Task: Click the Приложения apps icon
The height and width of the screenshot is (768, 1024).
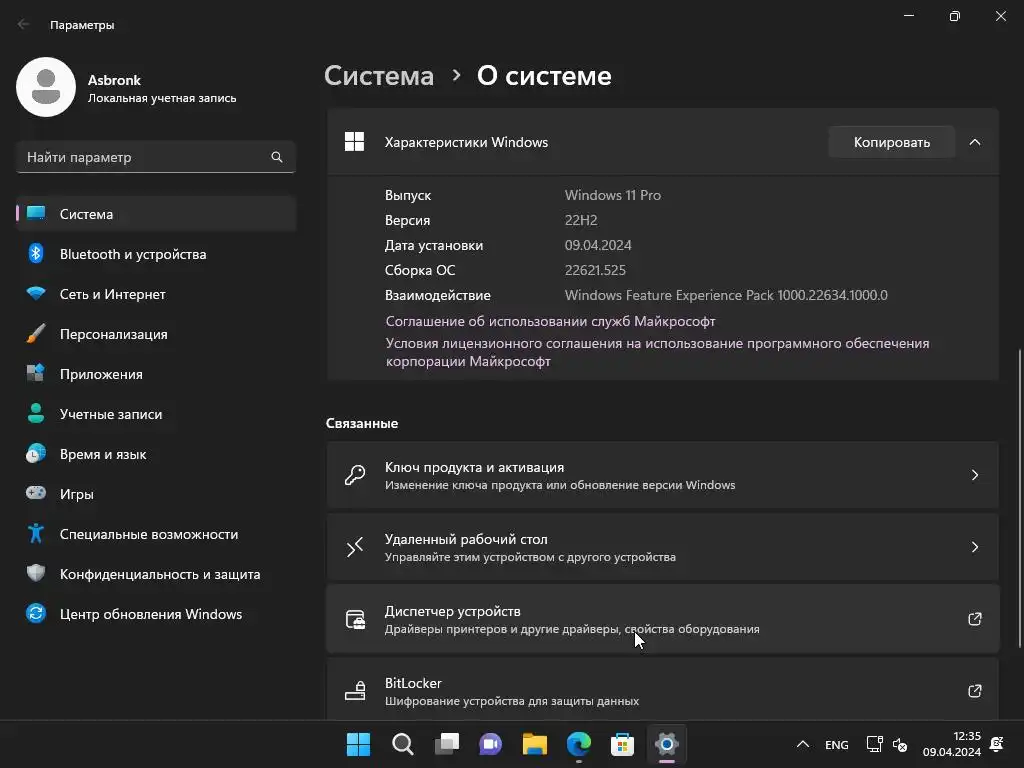Action: (x=36, y=374)
